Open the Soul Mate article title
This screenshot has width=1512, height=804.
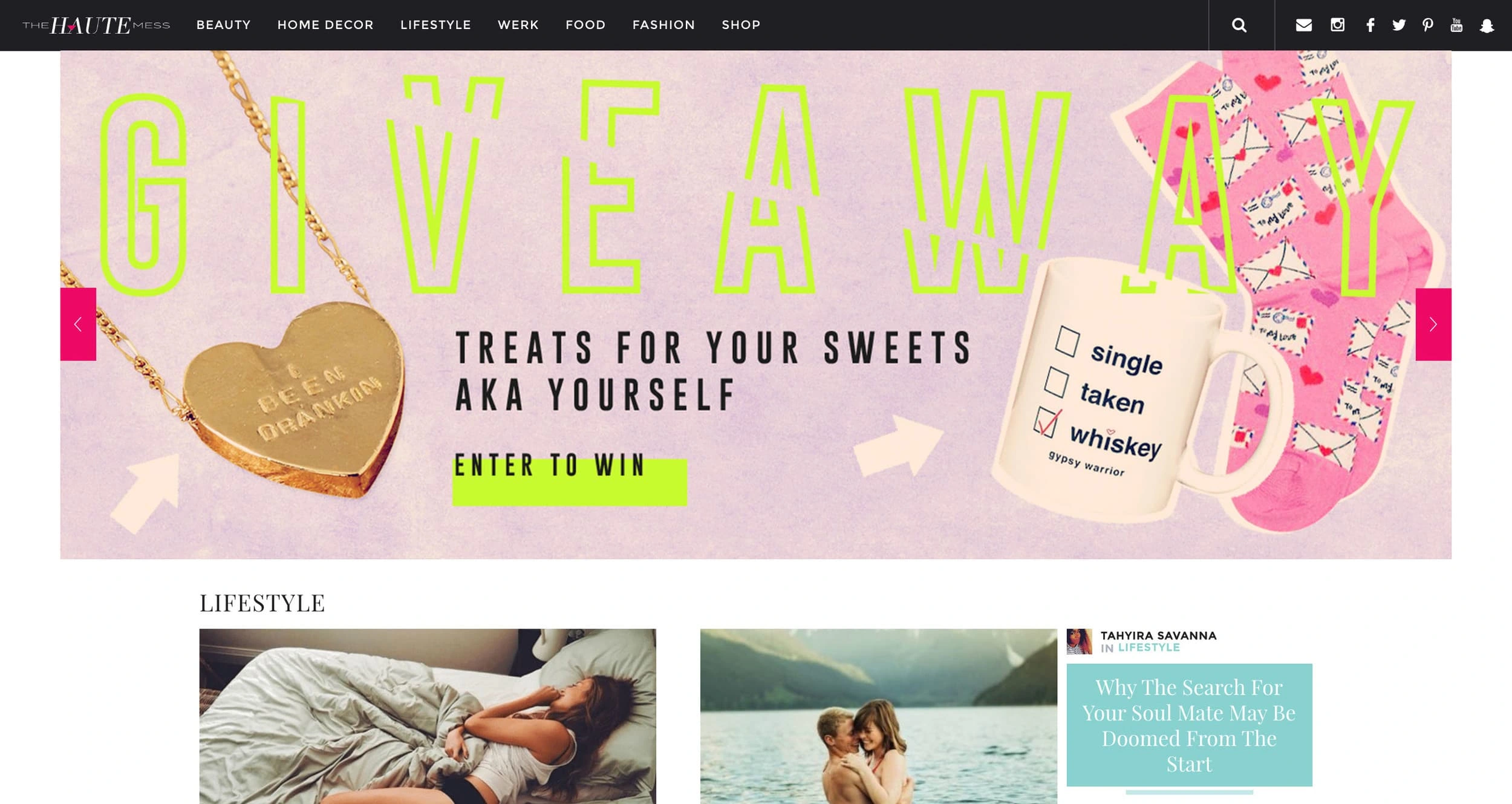tap(1189, 725)
